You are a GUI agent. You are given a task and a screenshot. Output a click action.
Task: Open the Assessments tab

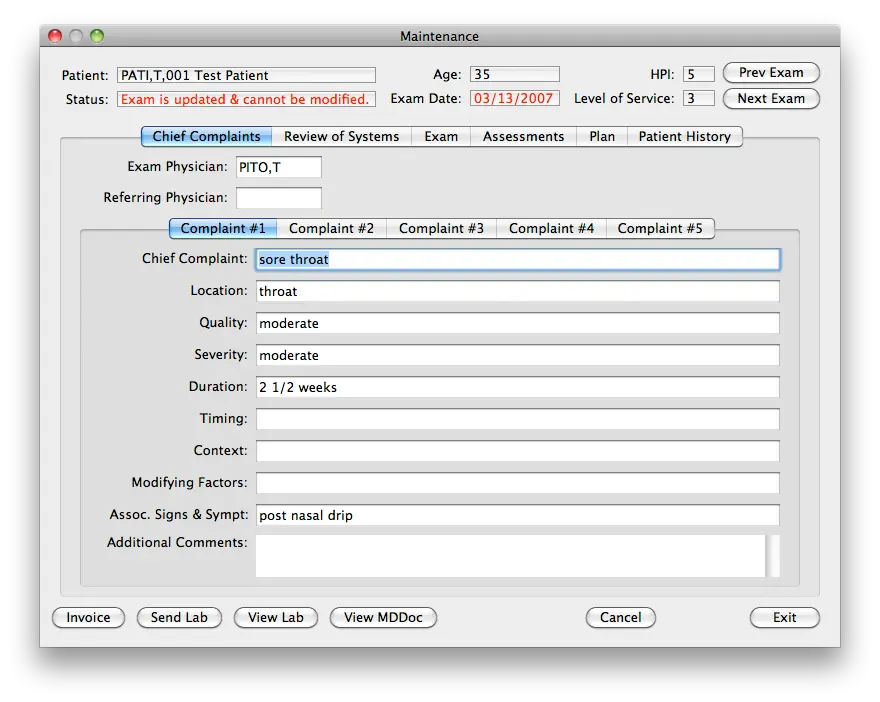(522, 136)
